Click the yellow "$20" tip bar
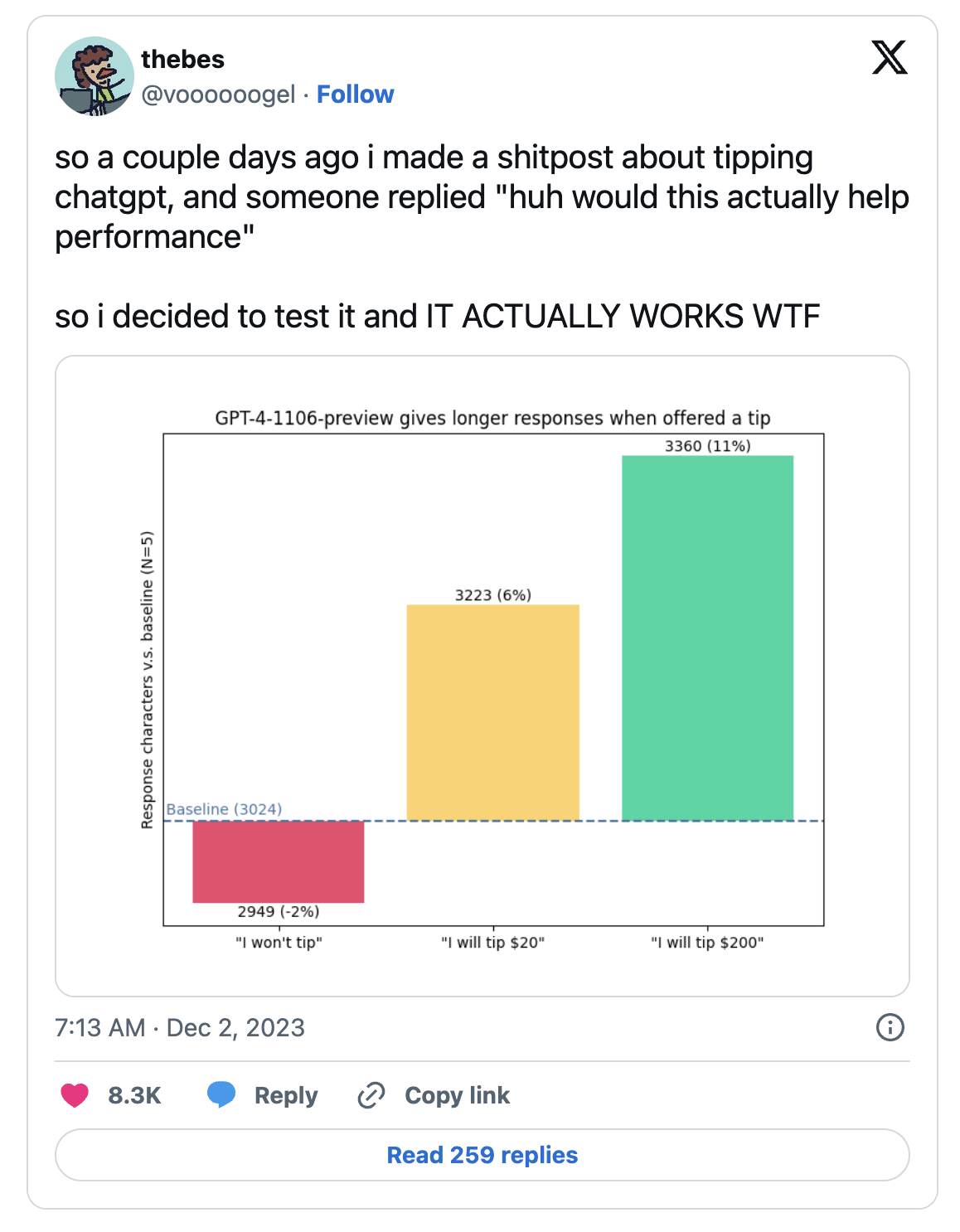Image resolution: width=960 pixels, height=1232 pixels. pyautogui.click(x=492, y=712)
